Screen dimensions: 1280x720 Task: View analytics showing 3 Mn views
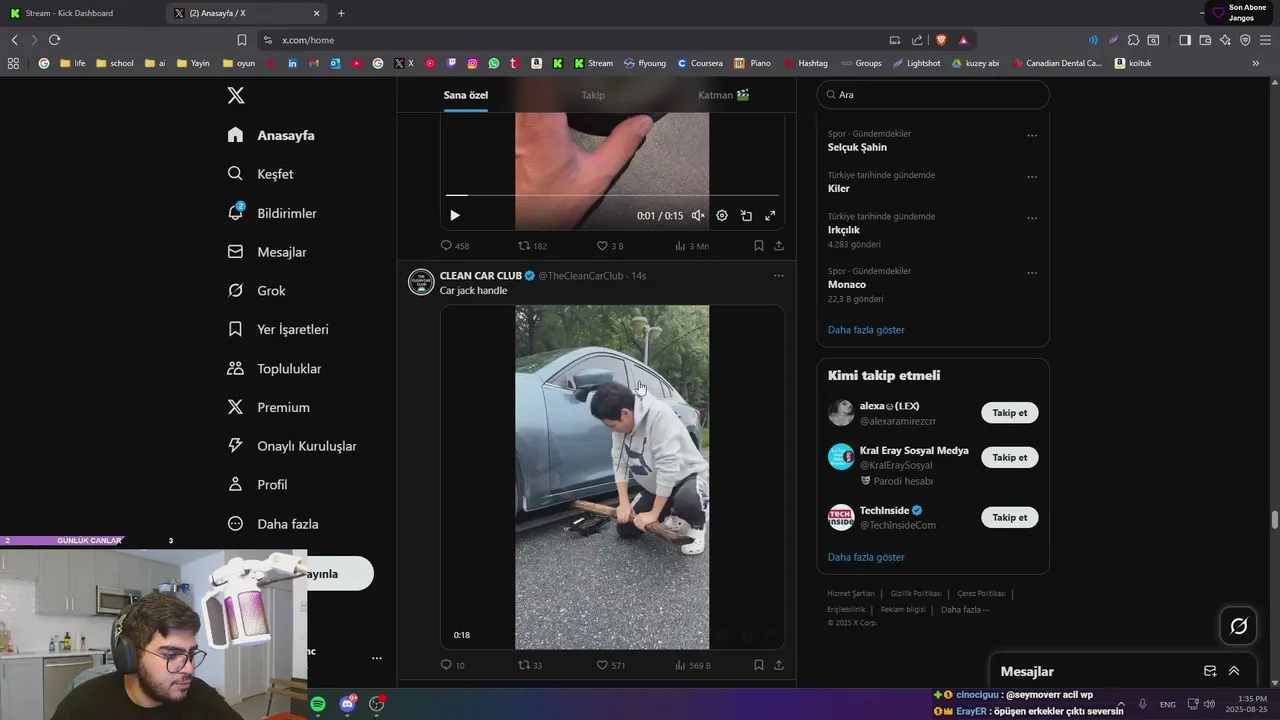click(692, 245)
